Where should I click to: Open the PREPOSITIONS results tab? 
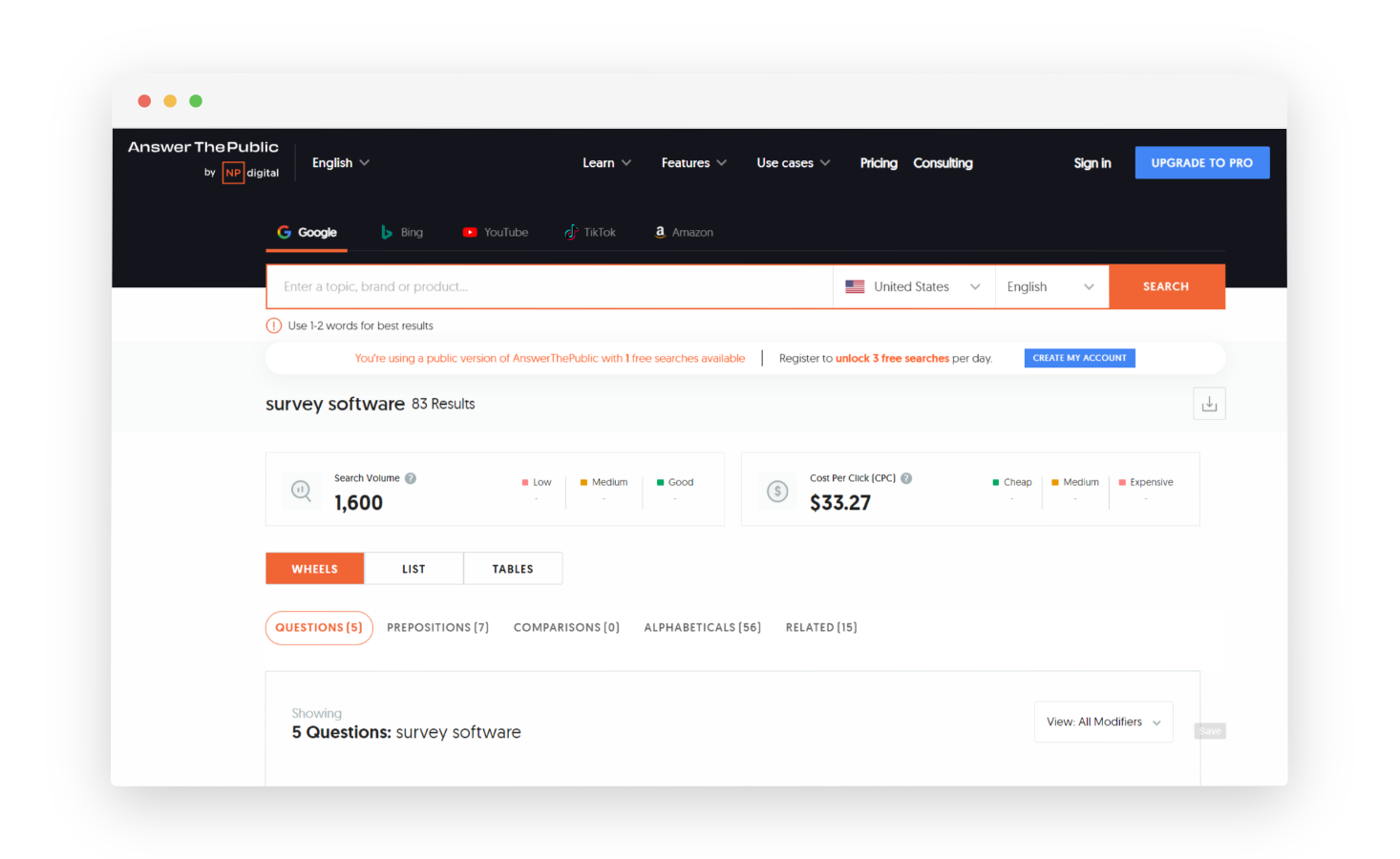coord(437,627)
